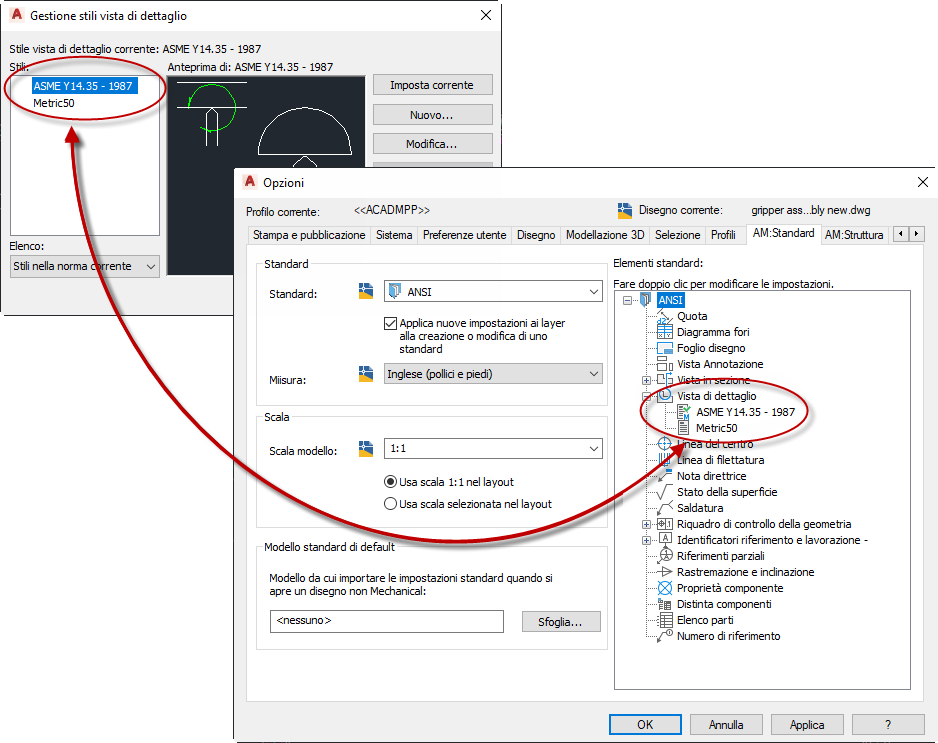Click Annulla to cancel options
Viewport: 938px width, 743px height.
(x=726, y=724)
